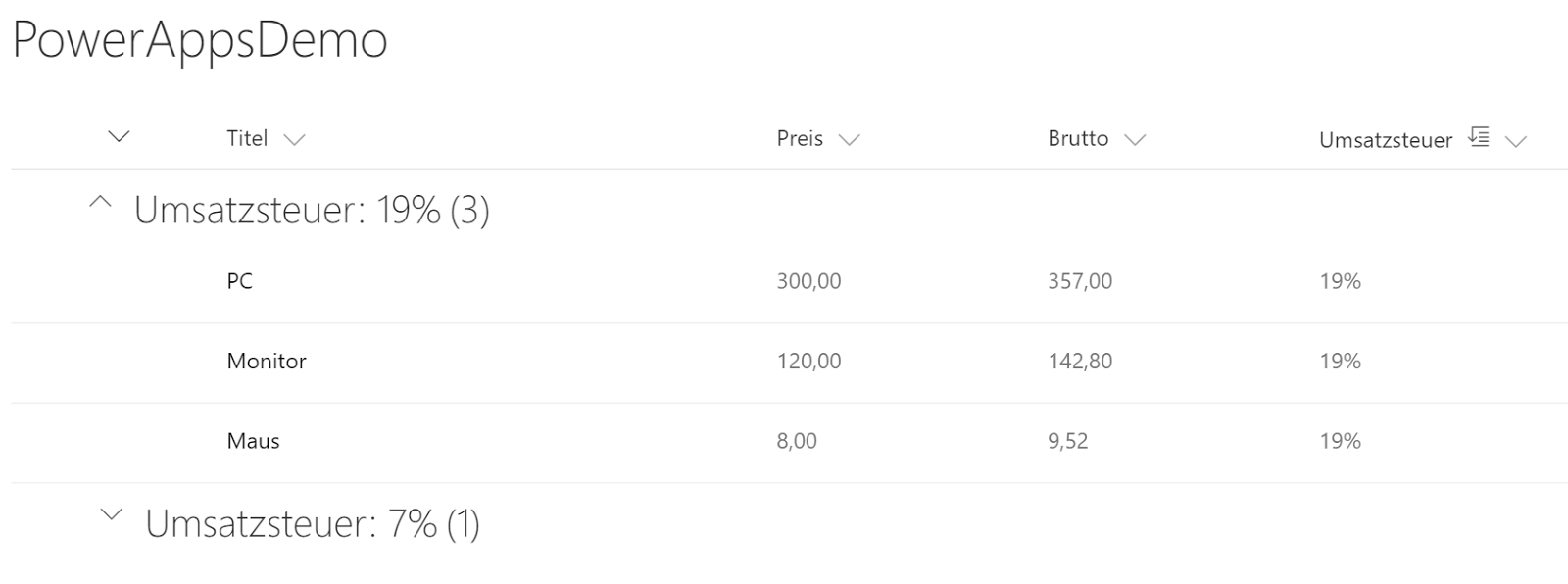Viewport: 1568px width, 584px height.
Task: Click the 142,80 Brutto cell for Monitor
Action: pos(1080,362)
